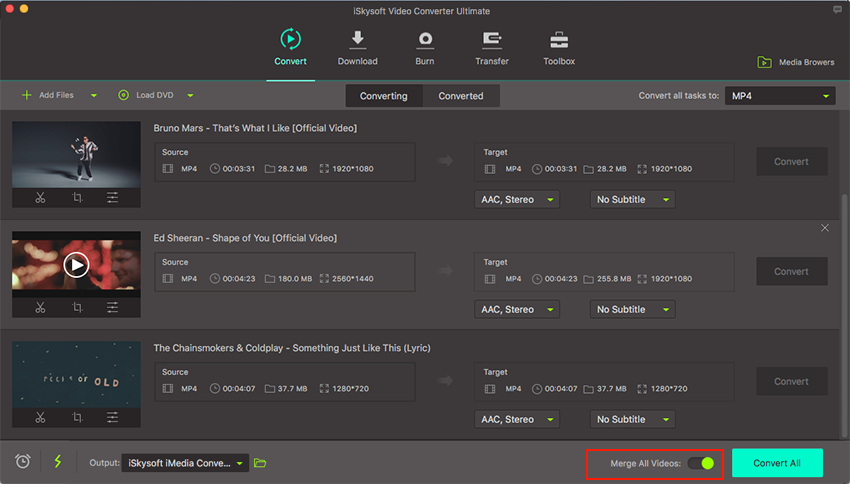Expand the Convert all tasks to MP4 dropdown
The image size is (850, 484).
[780, 96]
